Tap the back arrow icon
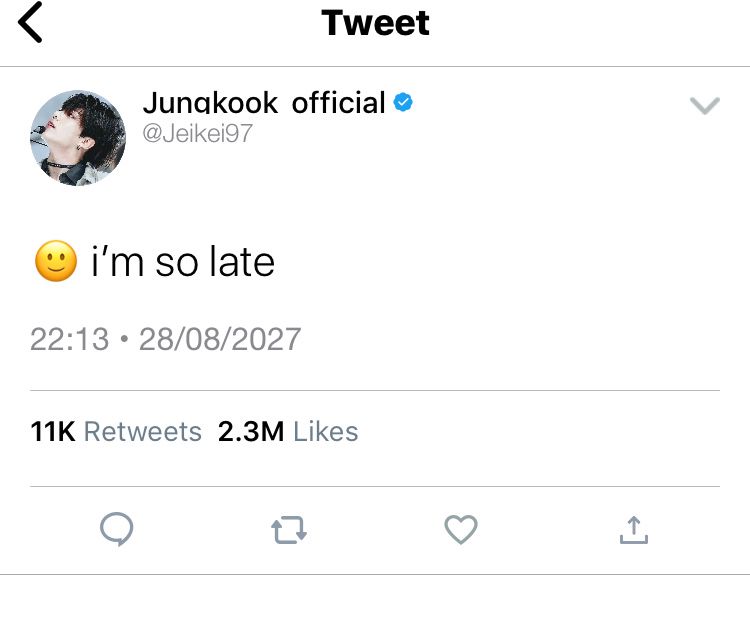 [x=31, y=23]
